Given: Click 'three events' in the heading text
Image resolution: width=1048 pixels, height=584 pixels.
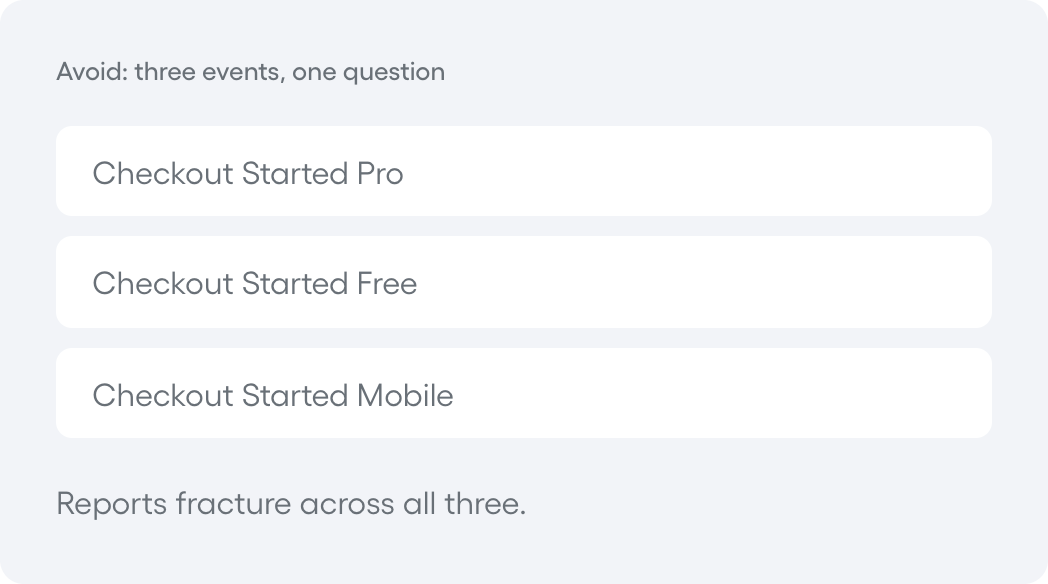Looking at the screenshot, I should (x=210, y=72).
